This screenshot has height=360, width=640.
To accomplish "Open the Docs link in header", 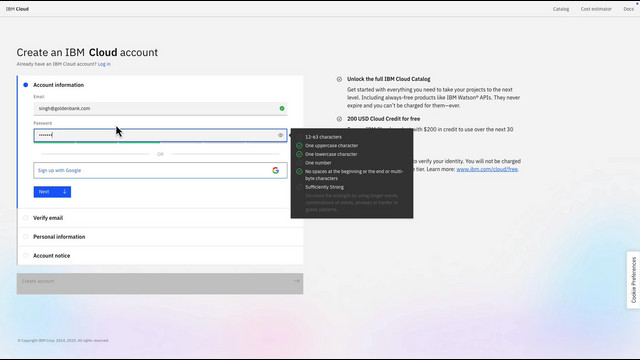I will tap(629, 9).
